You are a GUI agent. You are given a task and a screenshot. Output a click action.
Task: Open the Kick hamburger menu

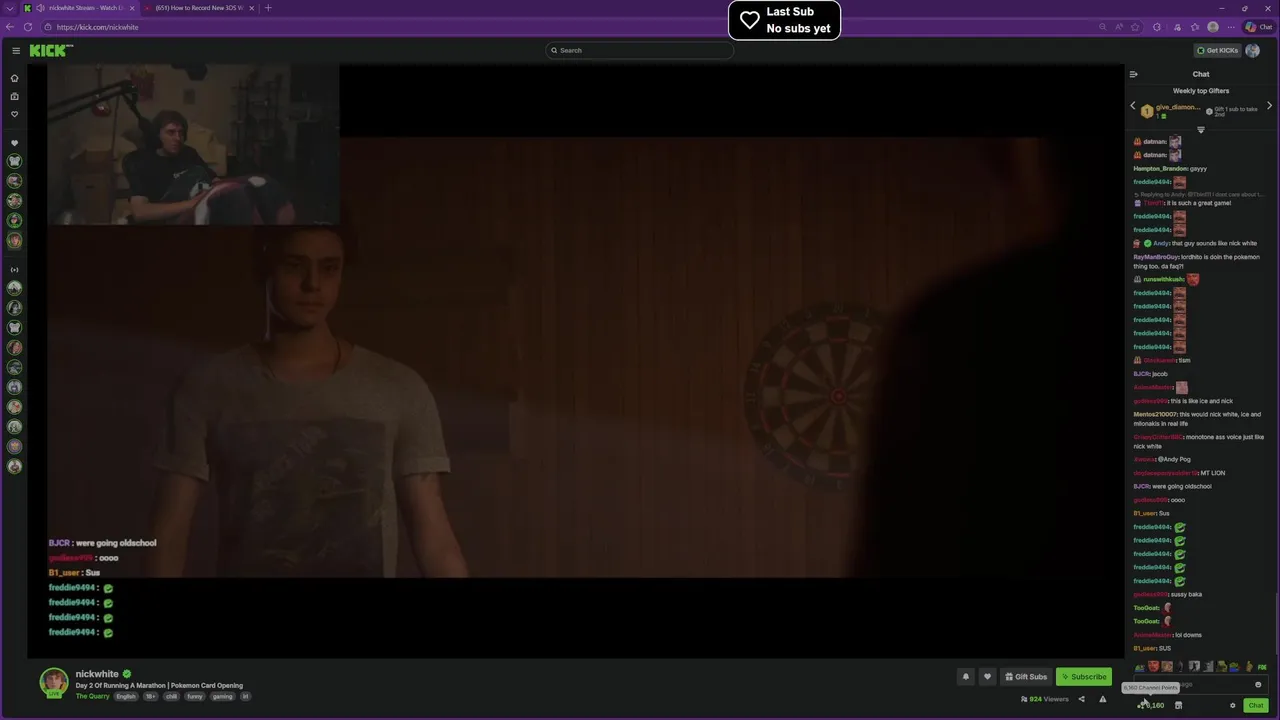[x=15, y=50]
